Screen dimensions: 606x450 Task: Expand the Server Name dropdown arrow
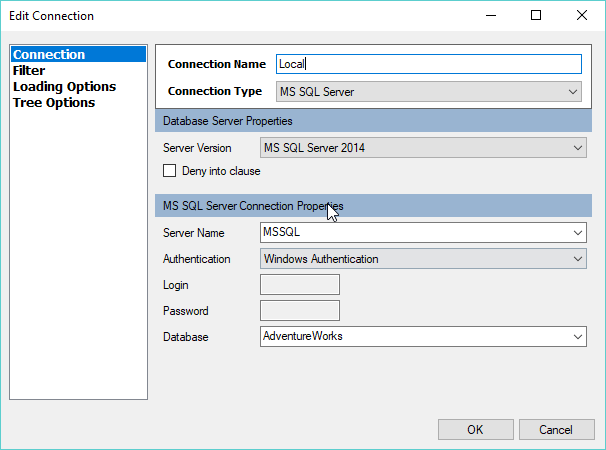(x=578, y=233)
